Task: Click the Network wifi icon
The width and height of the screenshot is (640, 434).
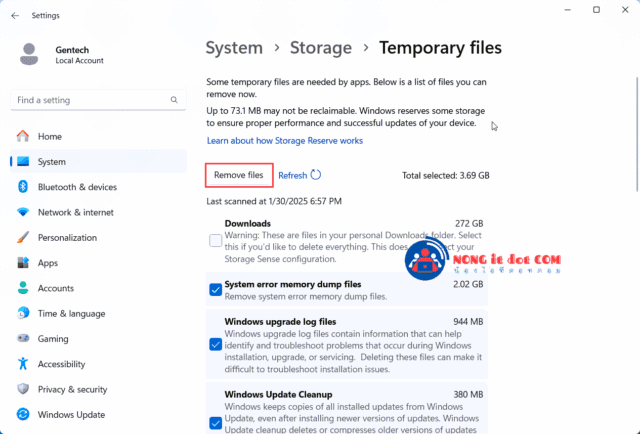Action: (x=23, y=212)
